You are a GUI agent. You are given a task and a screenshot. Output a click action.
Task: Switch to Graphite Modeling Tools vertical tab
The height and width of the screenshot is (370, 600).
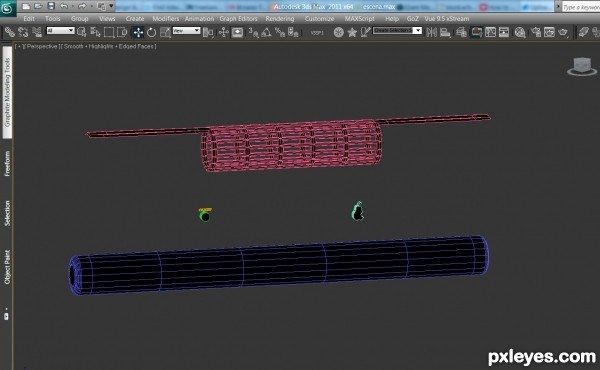[x=7, y=92]
